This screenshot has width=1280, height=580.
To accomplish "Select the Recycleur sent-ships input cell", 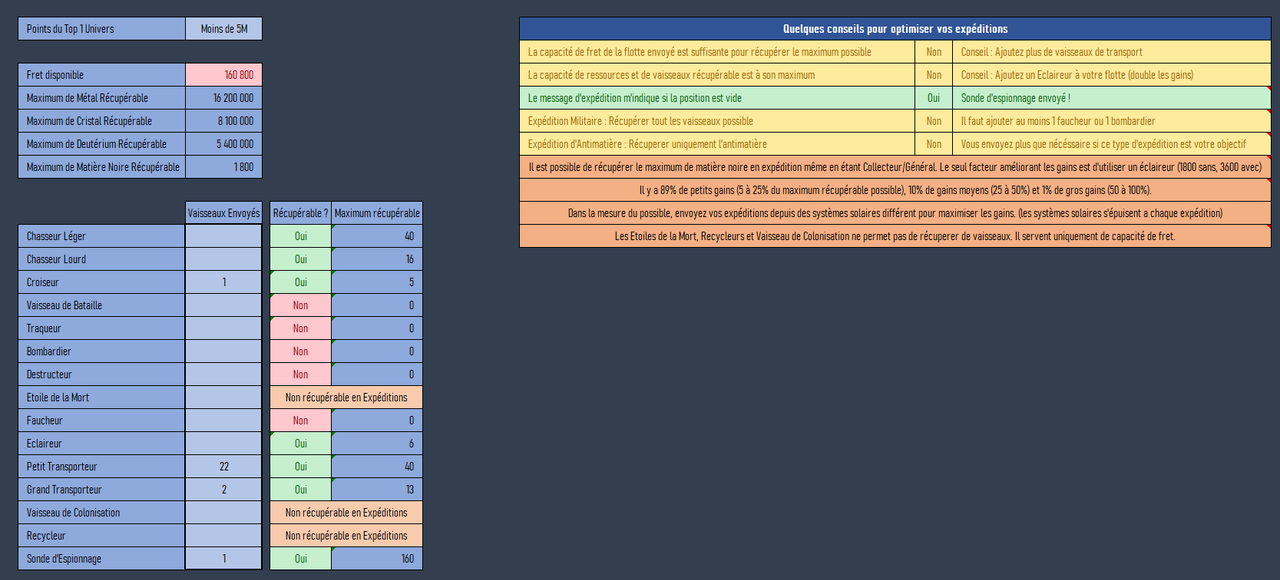I will coord(224,535).
